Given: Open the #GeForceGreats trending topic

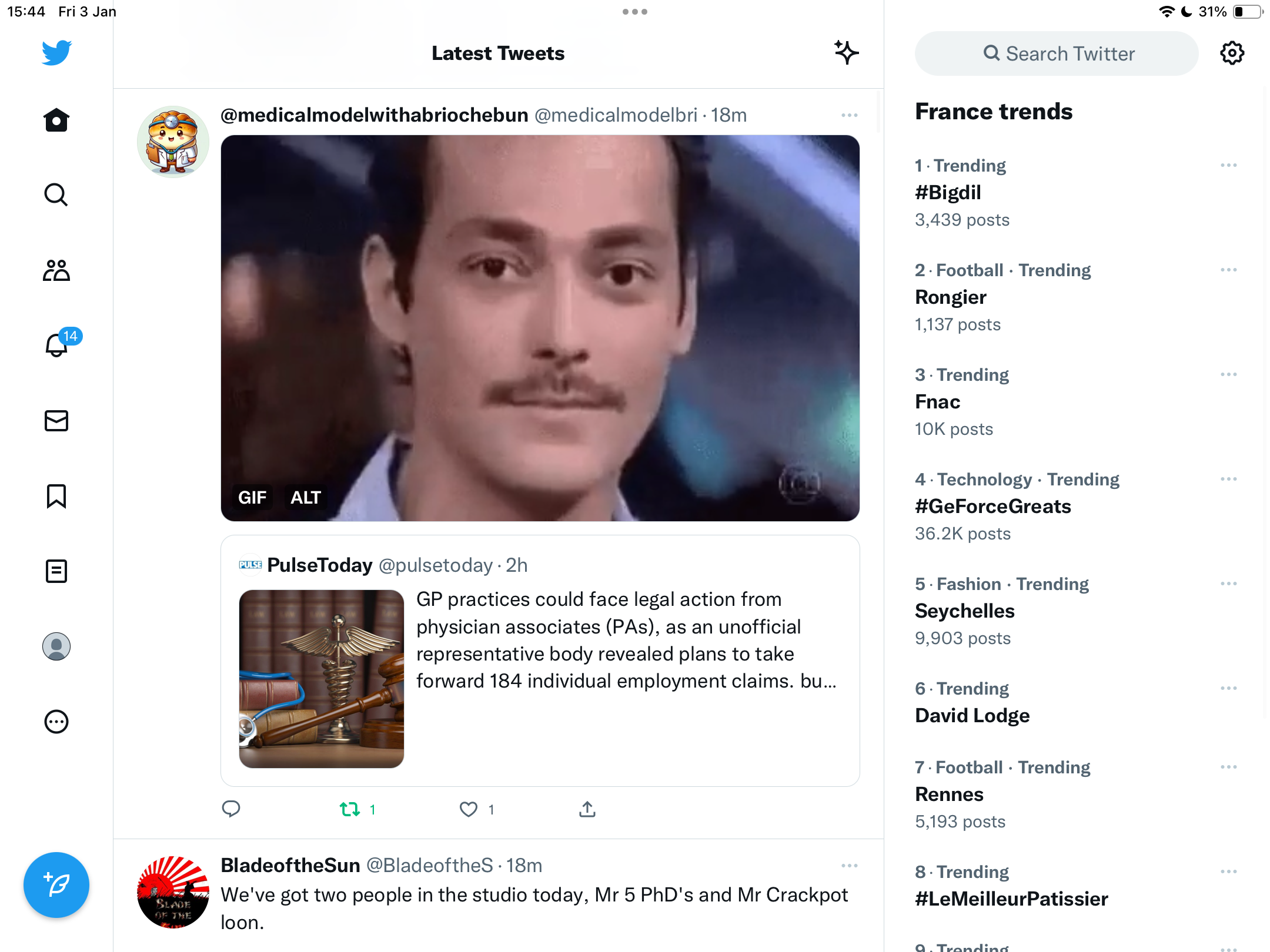Looking at the screenshot, I should [x=993, y=507].
